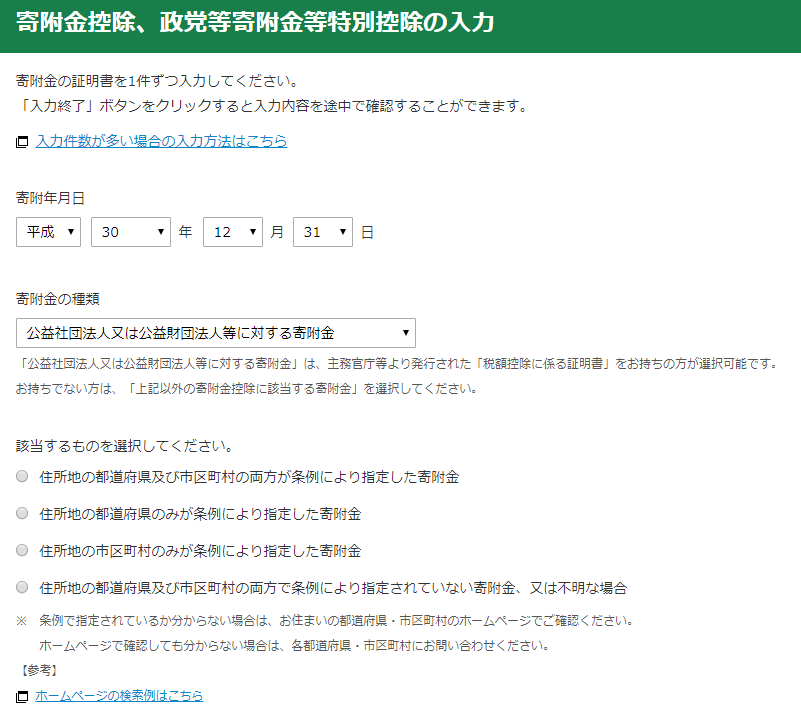Click the external-link icon beside ホームページの検索例 link

20,697
